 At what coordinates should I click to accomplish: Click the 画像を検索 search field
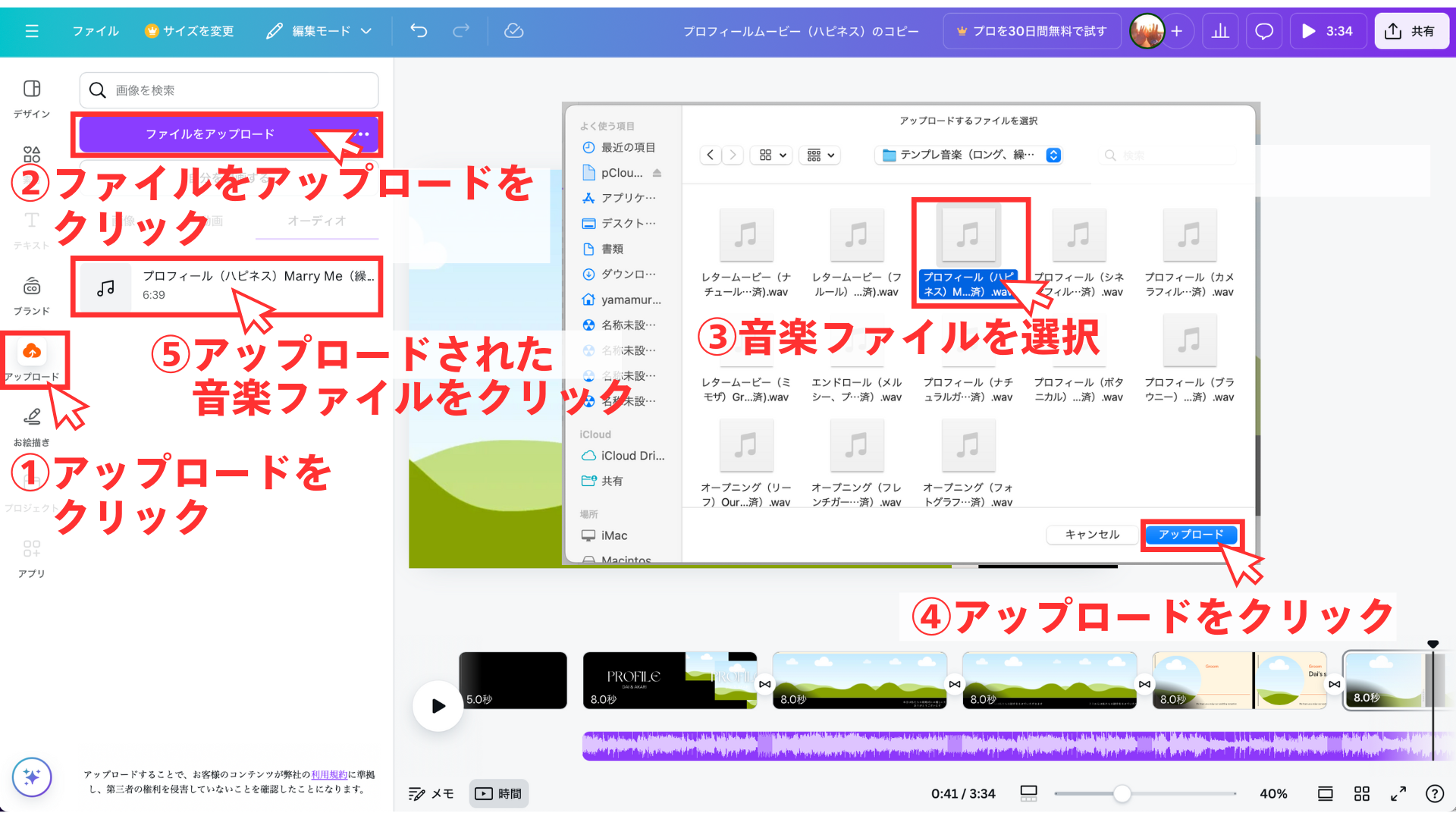229,90
